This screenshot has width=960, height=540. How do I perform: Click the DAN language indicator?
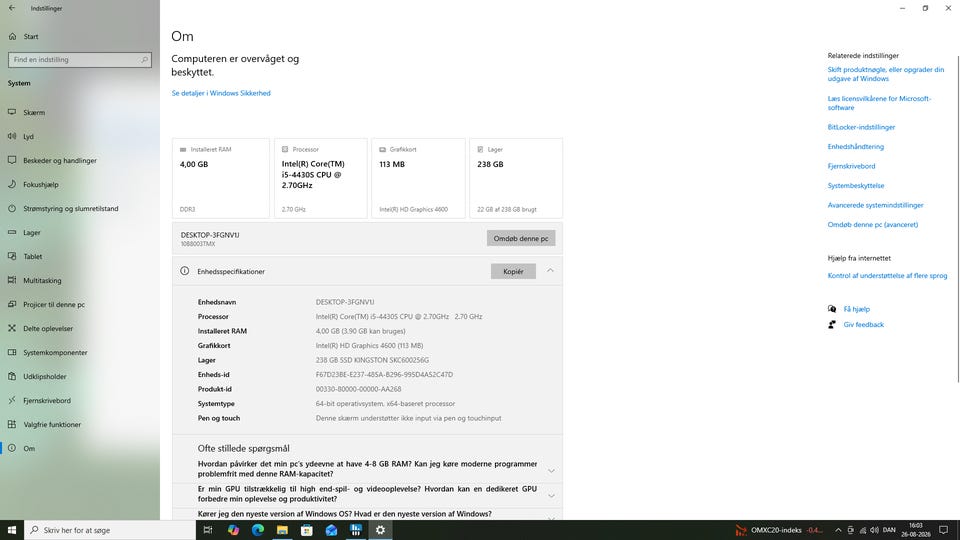tap(890, 530)
